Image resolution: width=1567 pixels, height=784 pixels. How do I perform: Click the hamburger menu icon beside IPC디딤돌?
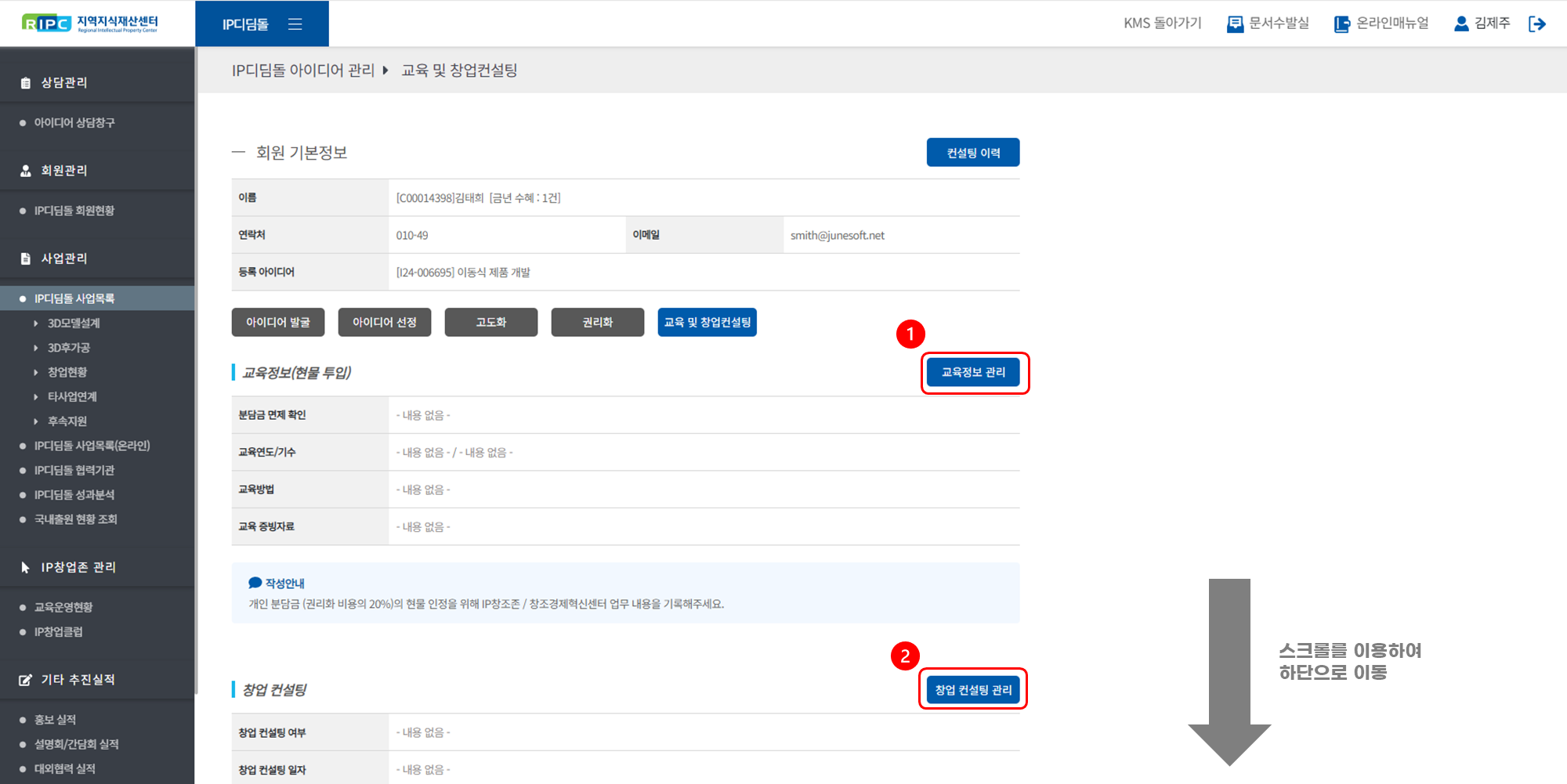point(295,24)
